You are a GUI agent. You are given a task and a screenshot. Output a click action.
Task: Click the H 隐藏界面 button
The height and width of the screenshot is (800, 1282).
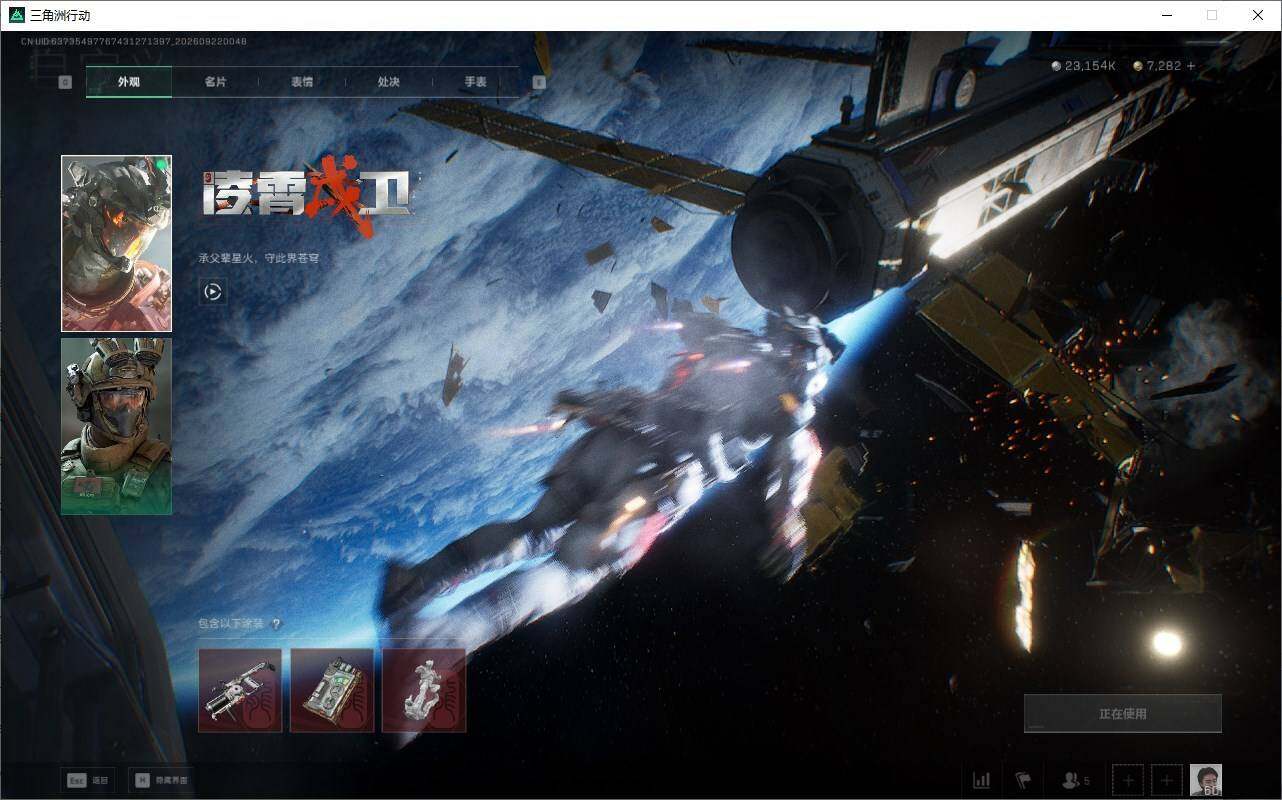[162, 780]
